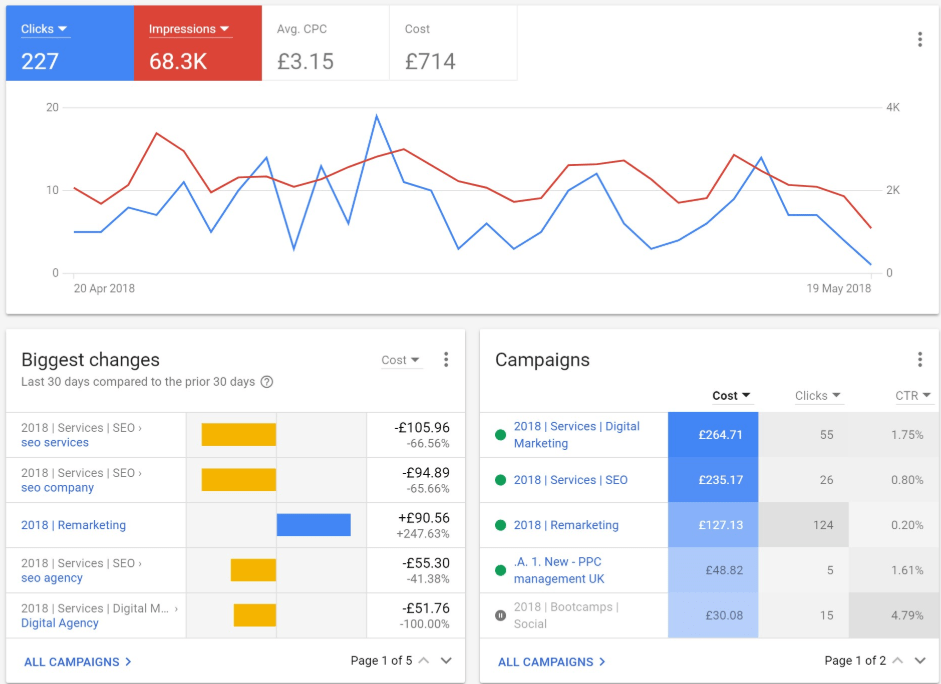The width and height of the screenshot is (941, 684).
Task: Click the yellow change bar beside seo company
Action: point(239,478)
